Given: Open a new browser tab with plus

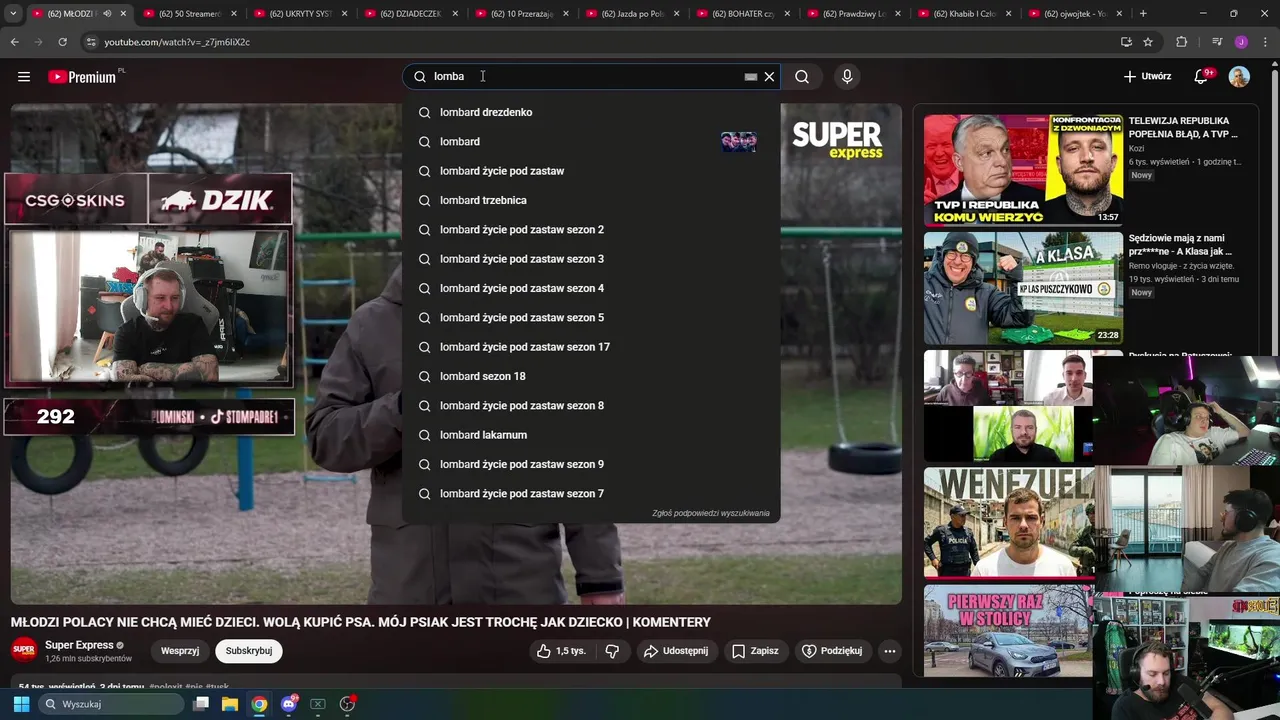Looking at the screenshot, I should tap(1143, 14).
